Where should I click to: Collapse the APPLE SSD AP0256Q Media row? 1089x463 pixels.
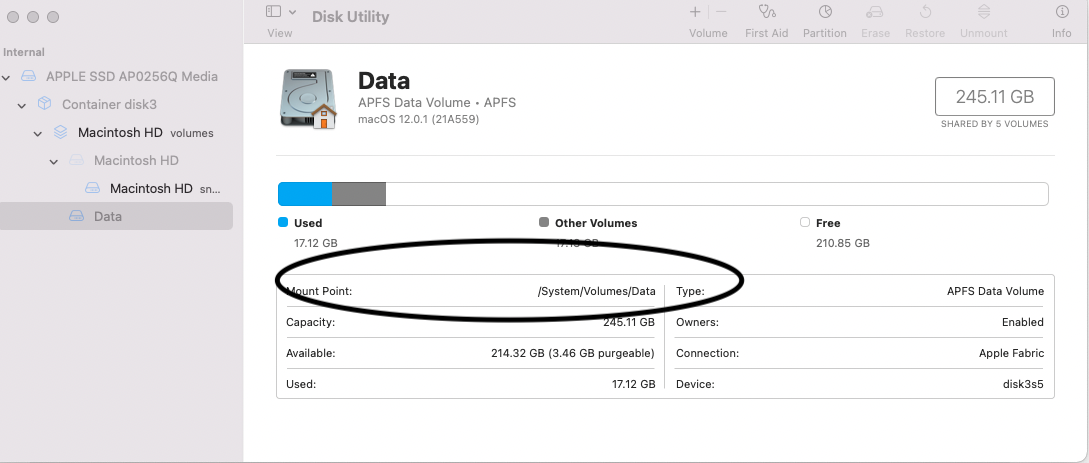pyautogui.click(x=6, y=77)
